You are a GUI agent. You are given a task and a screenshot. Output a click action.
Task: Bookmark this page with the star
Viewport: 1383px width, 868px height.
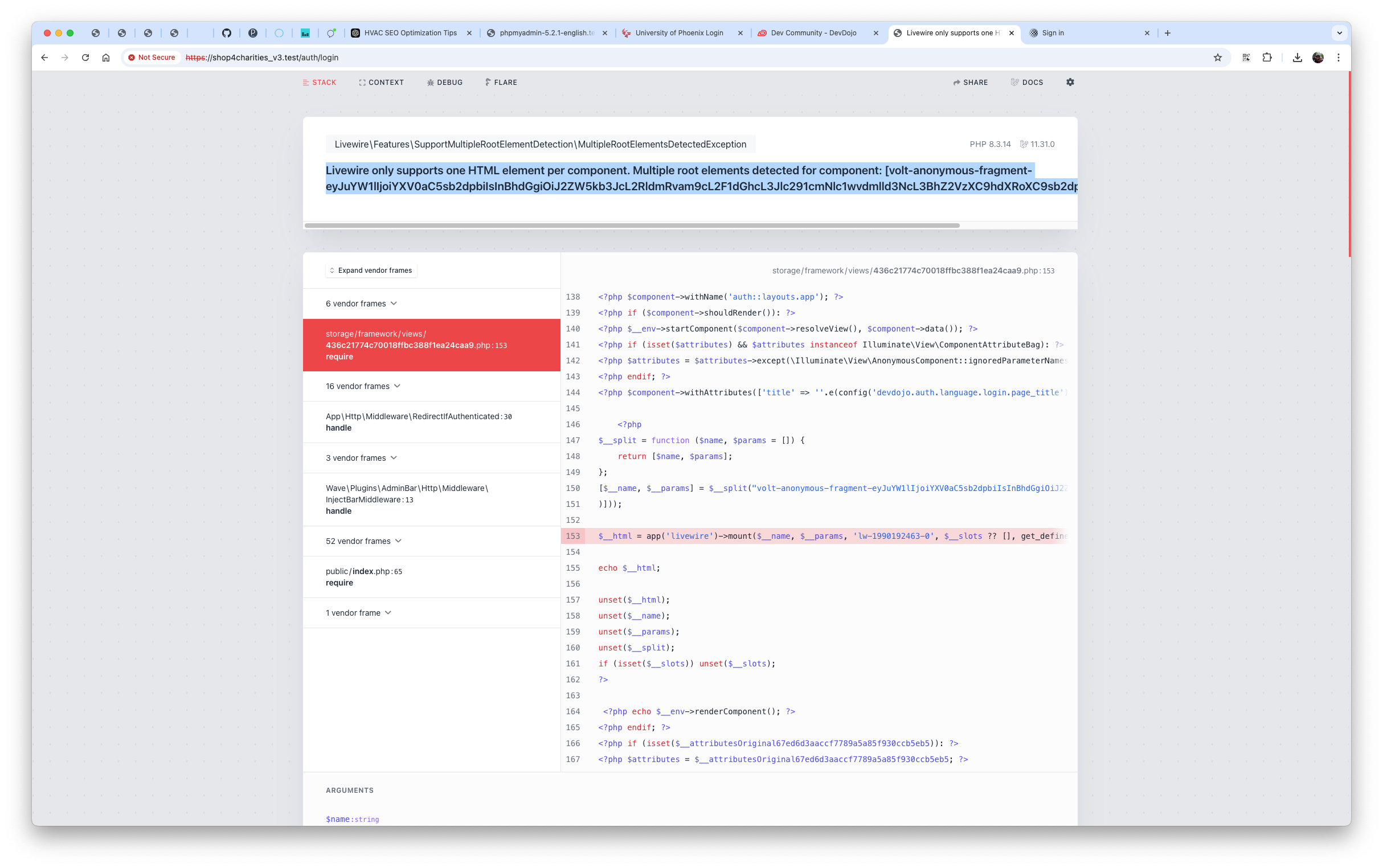tap(1218, 58)
